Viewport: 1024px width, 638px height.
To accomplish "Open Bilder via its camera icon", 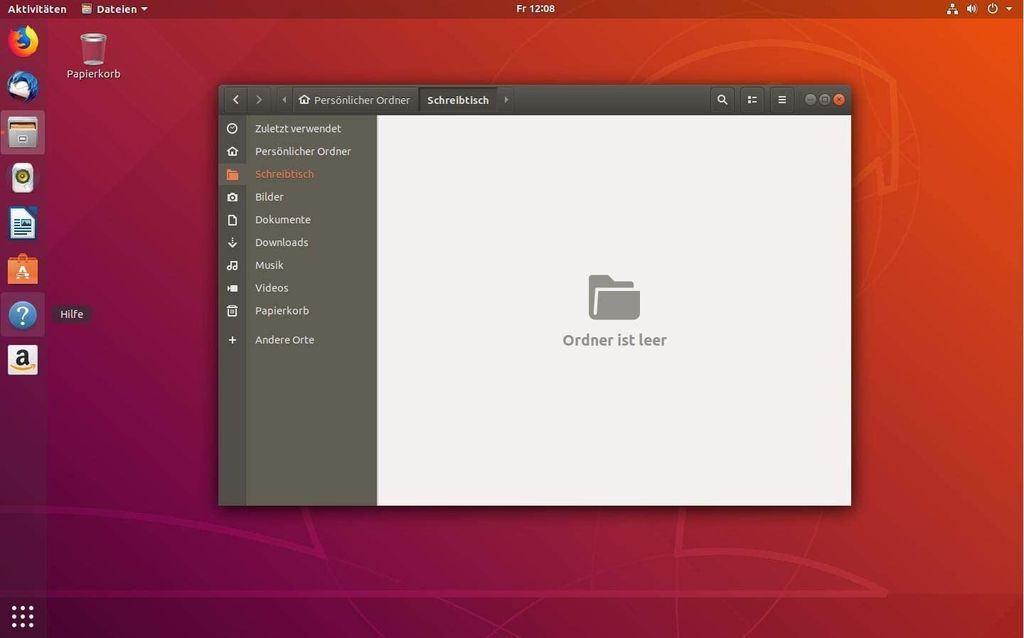I will click(x=233, y=197).
